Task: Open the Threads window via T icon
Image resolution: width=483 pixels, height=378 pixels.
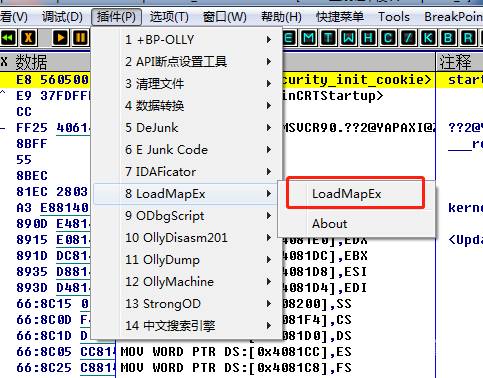Action: click(x=328, y=38)
